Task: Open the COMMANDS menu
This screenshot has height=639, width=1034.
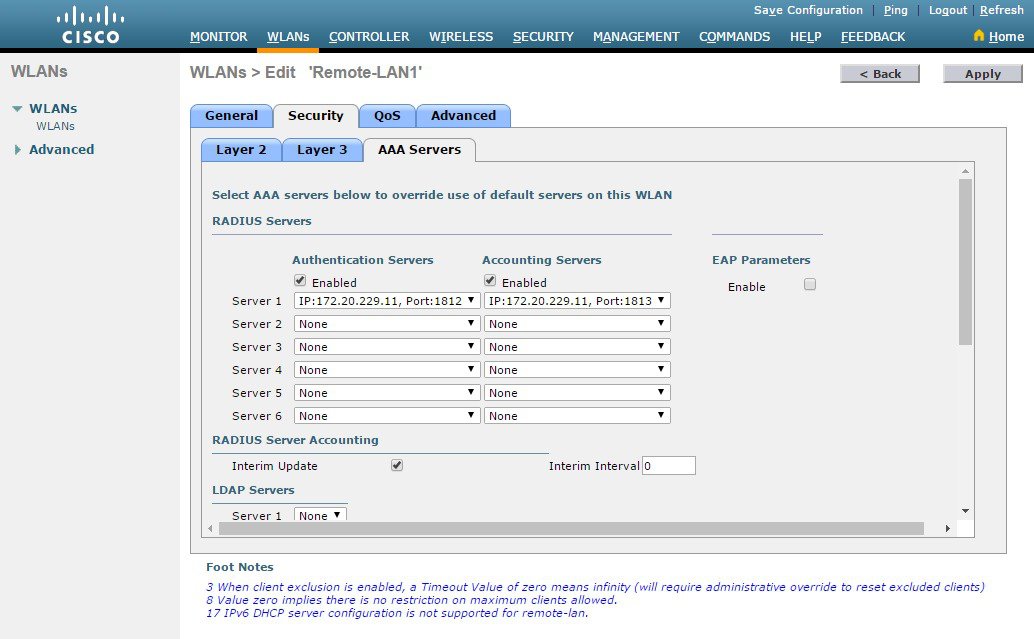Action: click(x=735, y=37)
